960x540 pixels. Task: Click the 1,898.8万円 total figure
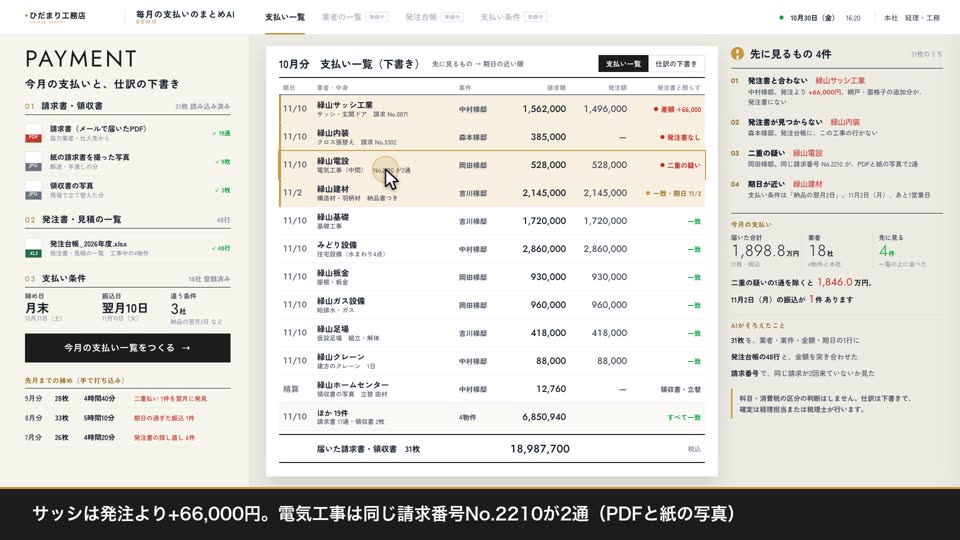[x=765, y=251]
